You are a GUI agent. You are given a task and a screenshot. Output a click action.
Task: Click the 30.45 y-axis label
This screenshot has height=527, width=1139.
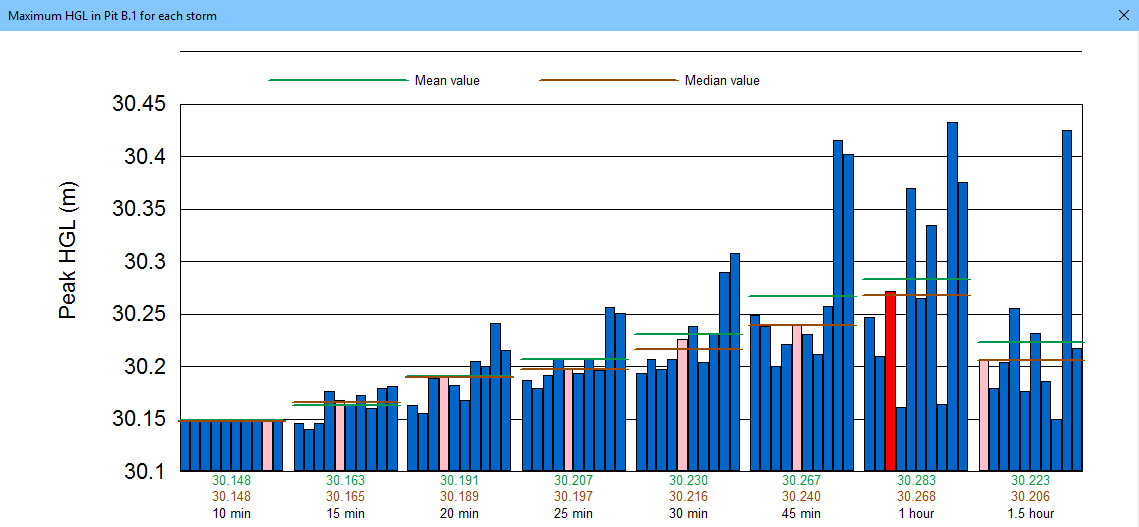pos(139,104)
